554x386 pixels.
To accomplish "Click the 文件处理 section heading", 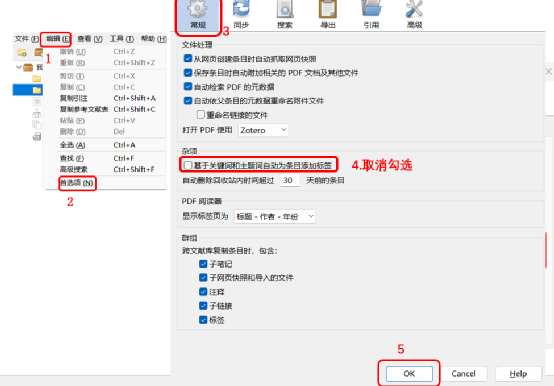I will 197,44.
